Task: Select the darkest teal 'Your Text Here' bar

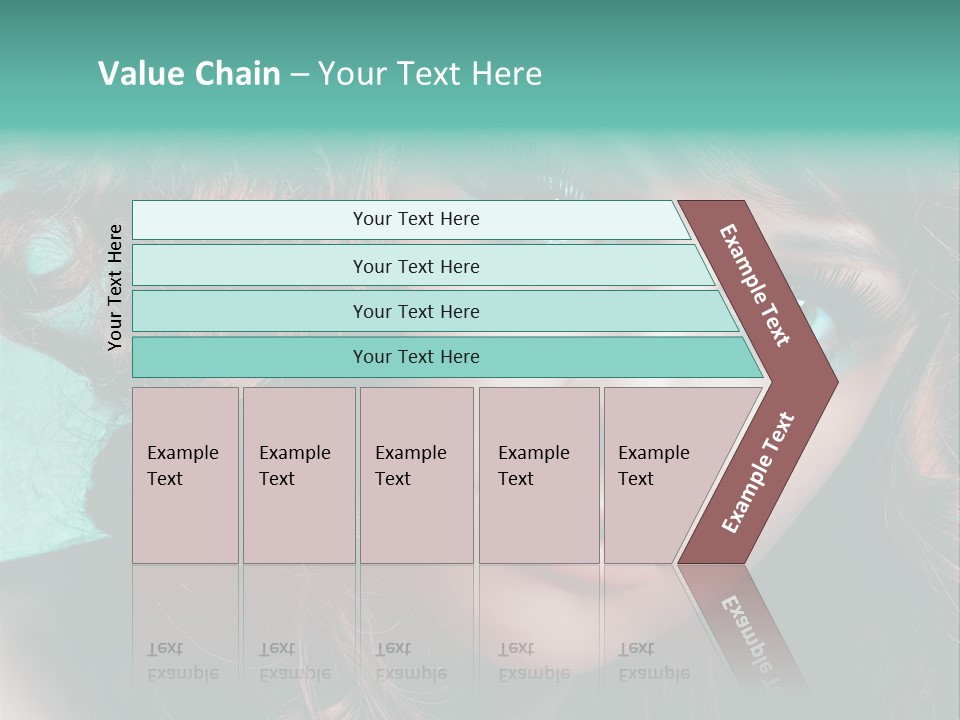Action: coord(448,357)
